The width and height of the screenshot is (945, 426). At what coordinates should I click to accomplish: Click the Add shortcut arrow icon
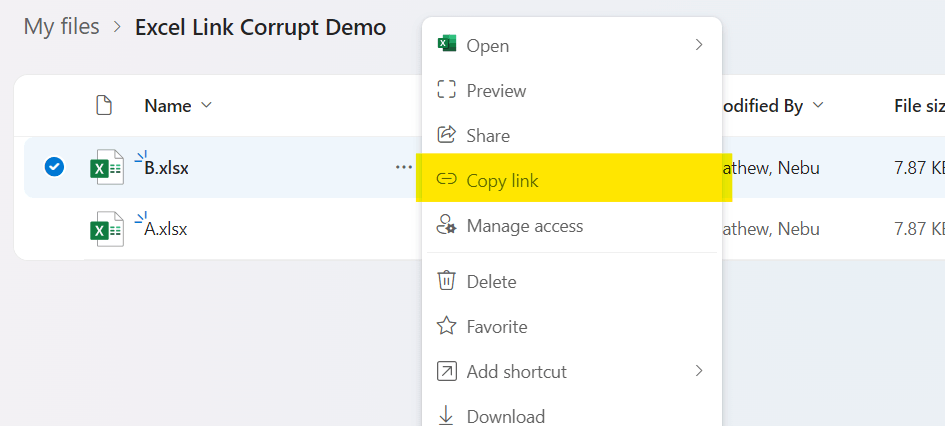[447, 371]
